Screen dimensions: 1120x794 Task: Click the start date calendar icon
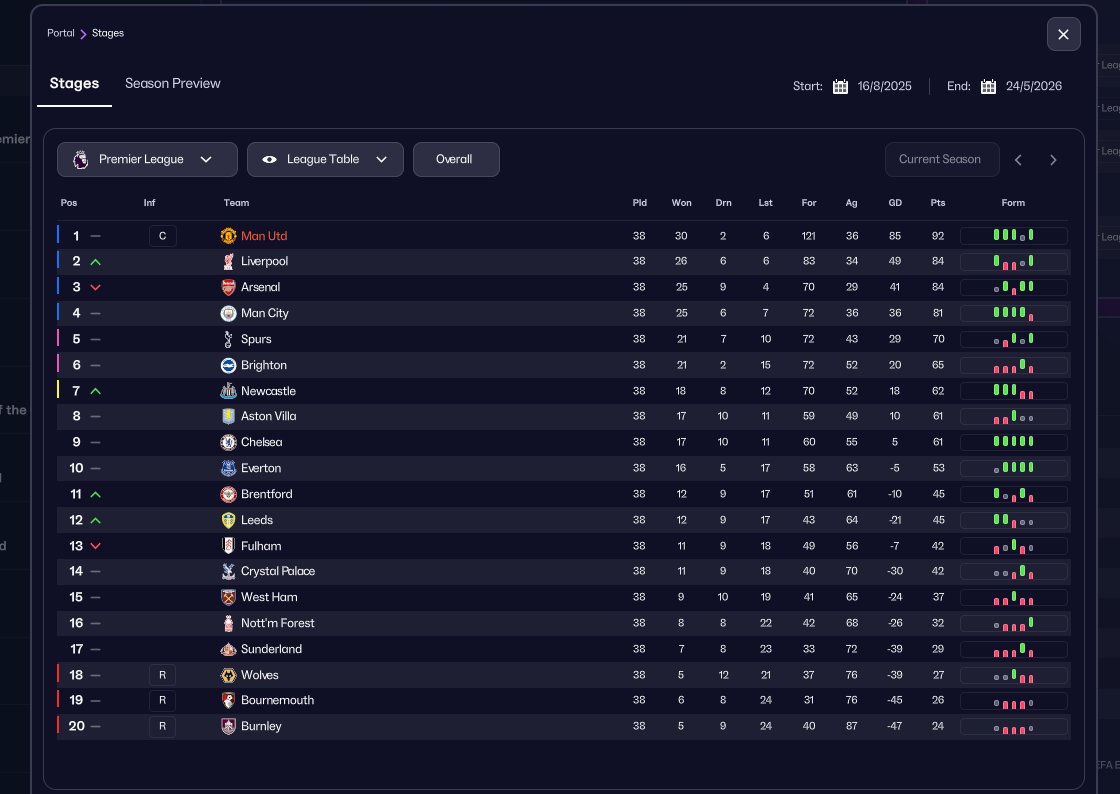840,86
